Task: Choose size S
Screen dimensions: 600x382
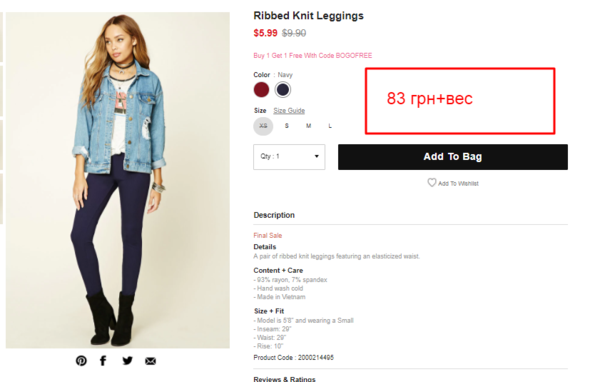Action: click(287, 126)
